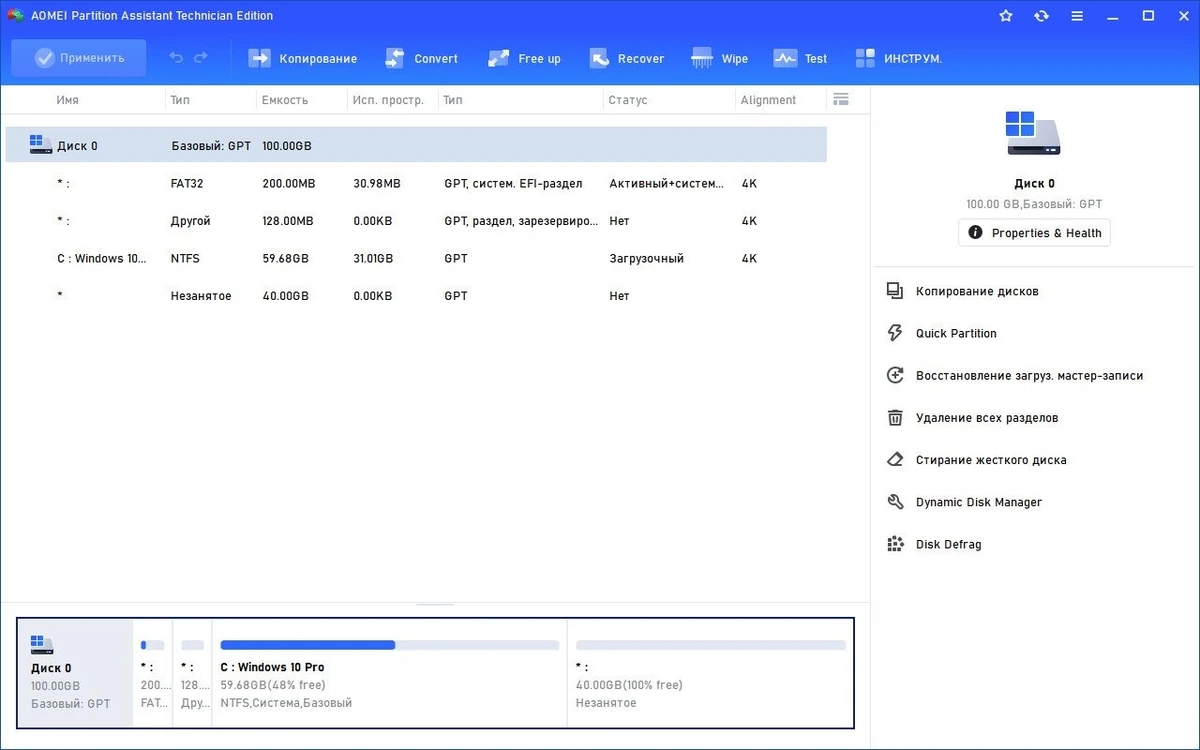Click the trash icon for deleting partitions
The height and width of the screenshot is (750, 1200).
point(895,418)
